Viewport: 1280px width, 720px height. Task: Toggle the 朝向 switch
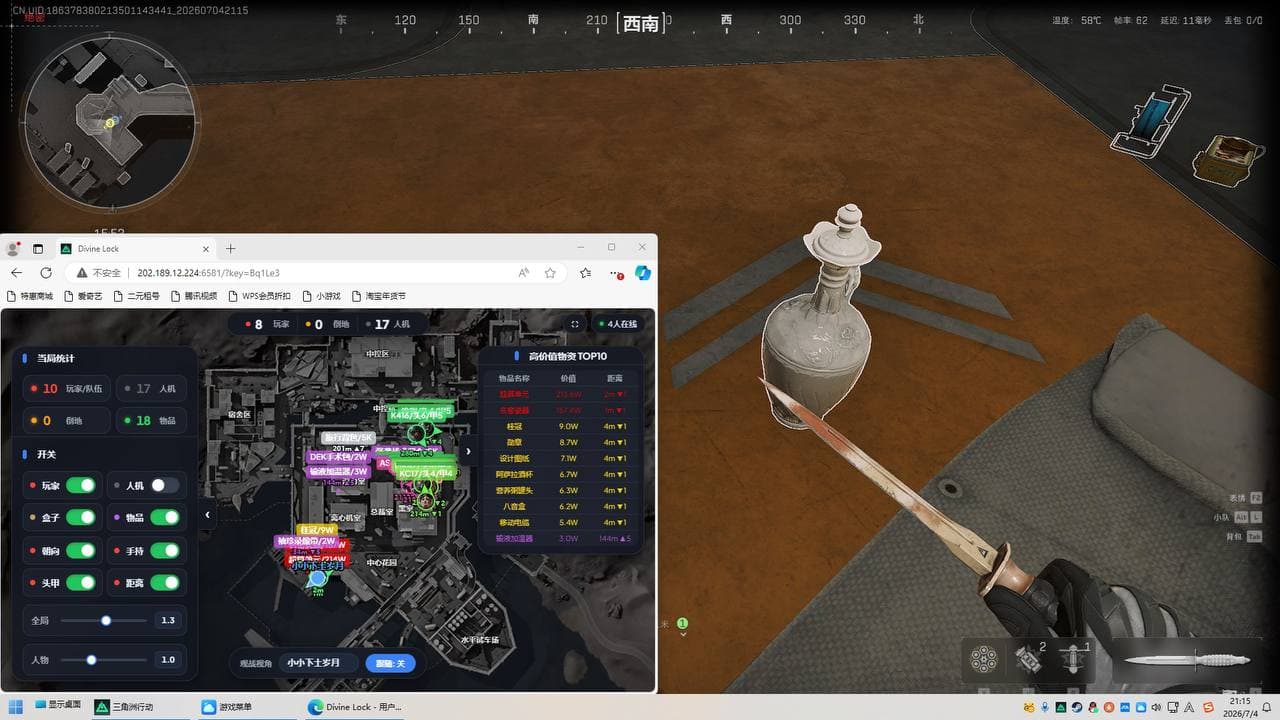pos(80,550)
